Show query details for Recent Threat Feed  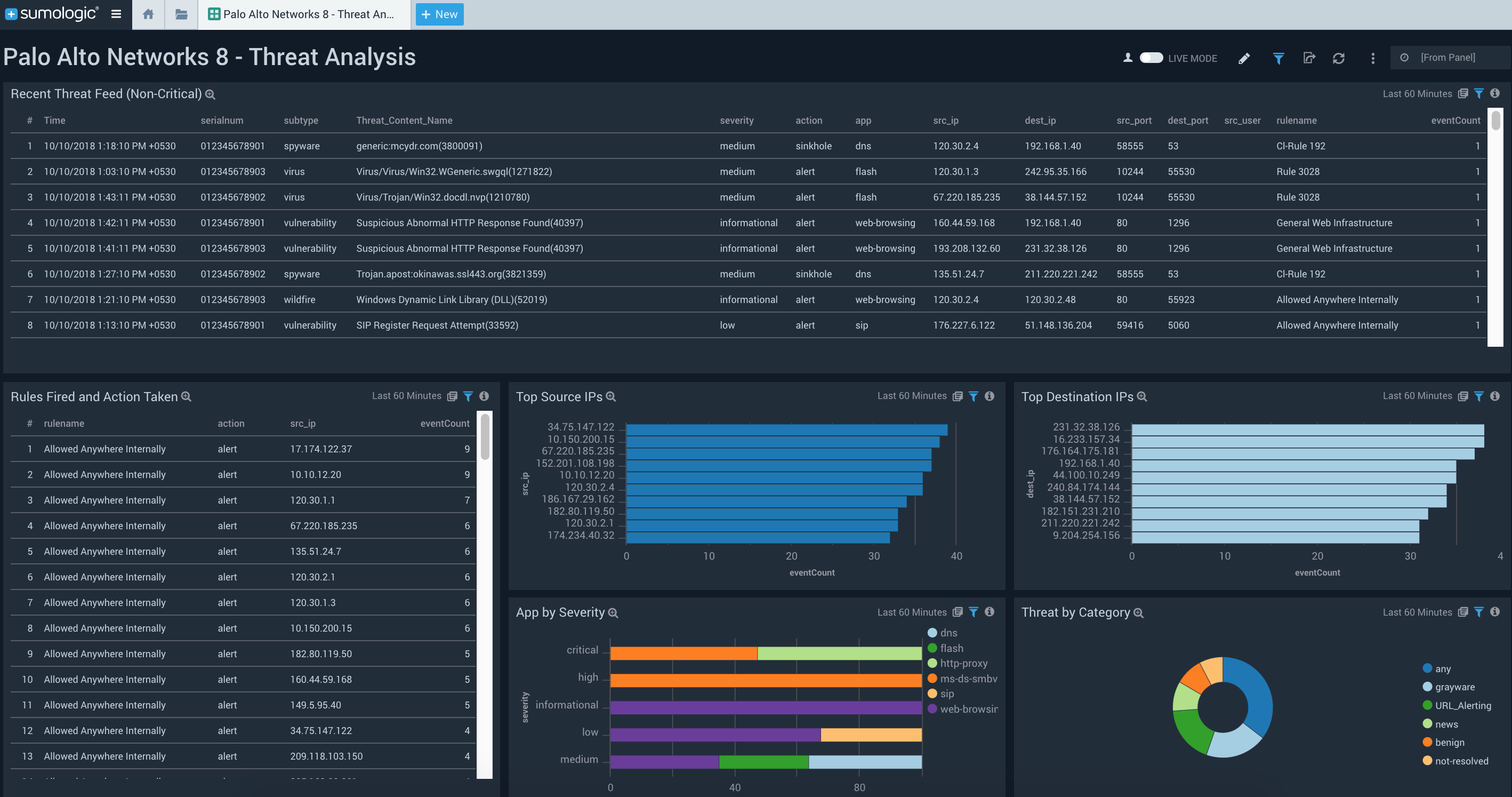click(1463, 93)
